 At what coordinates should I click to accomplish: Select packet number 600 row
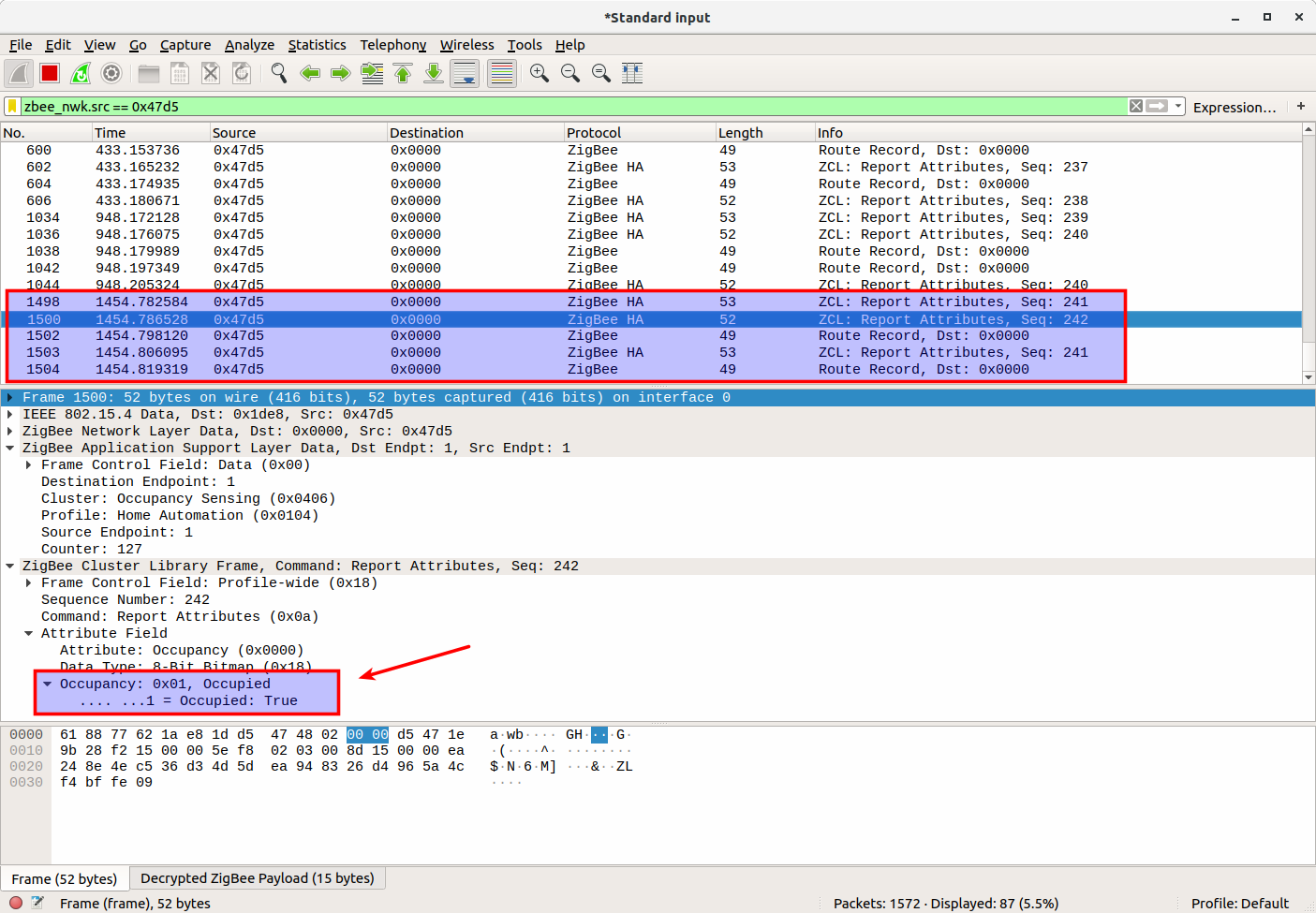pos(651,151)
